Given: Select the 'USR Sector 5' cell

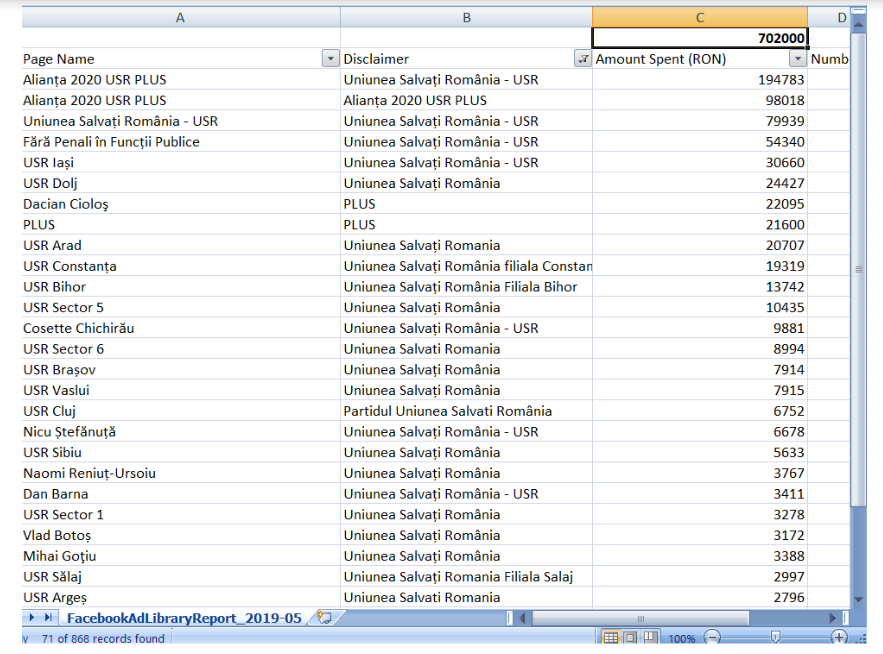Looking at the screenshot, I should pyautogui.click(x=181, y=307).
